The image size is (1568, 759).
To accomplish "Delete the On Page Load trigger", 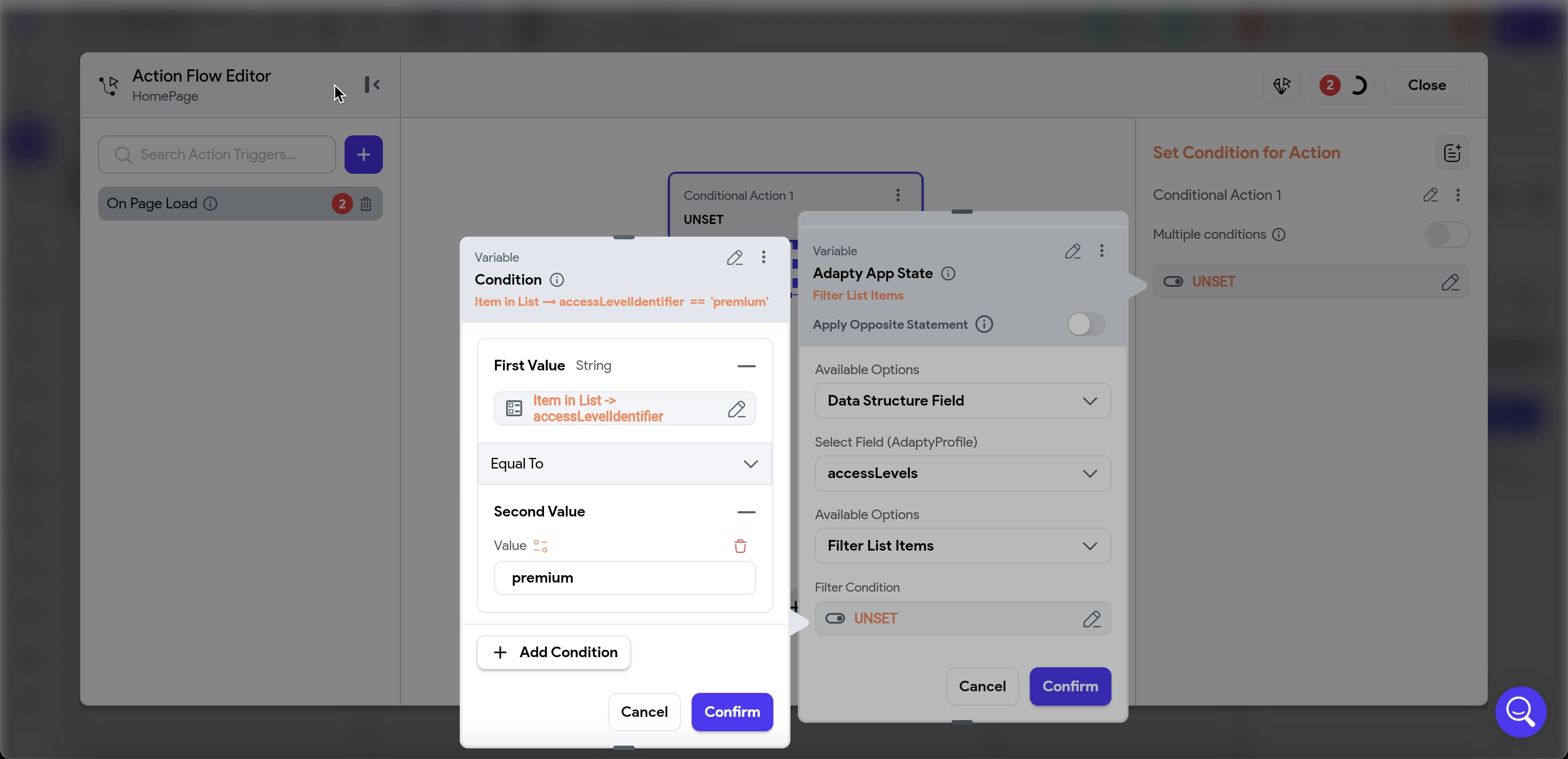I will pyautogui.click(x=365, y=204).
